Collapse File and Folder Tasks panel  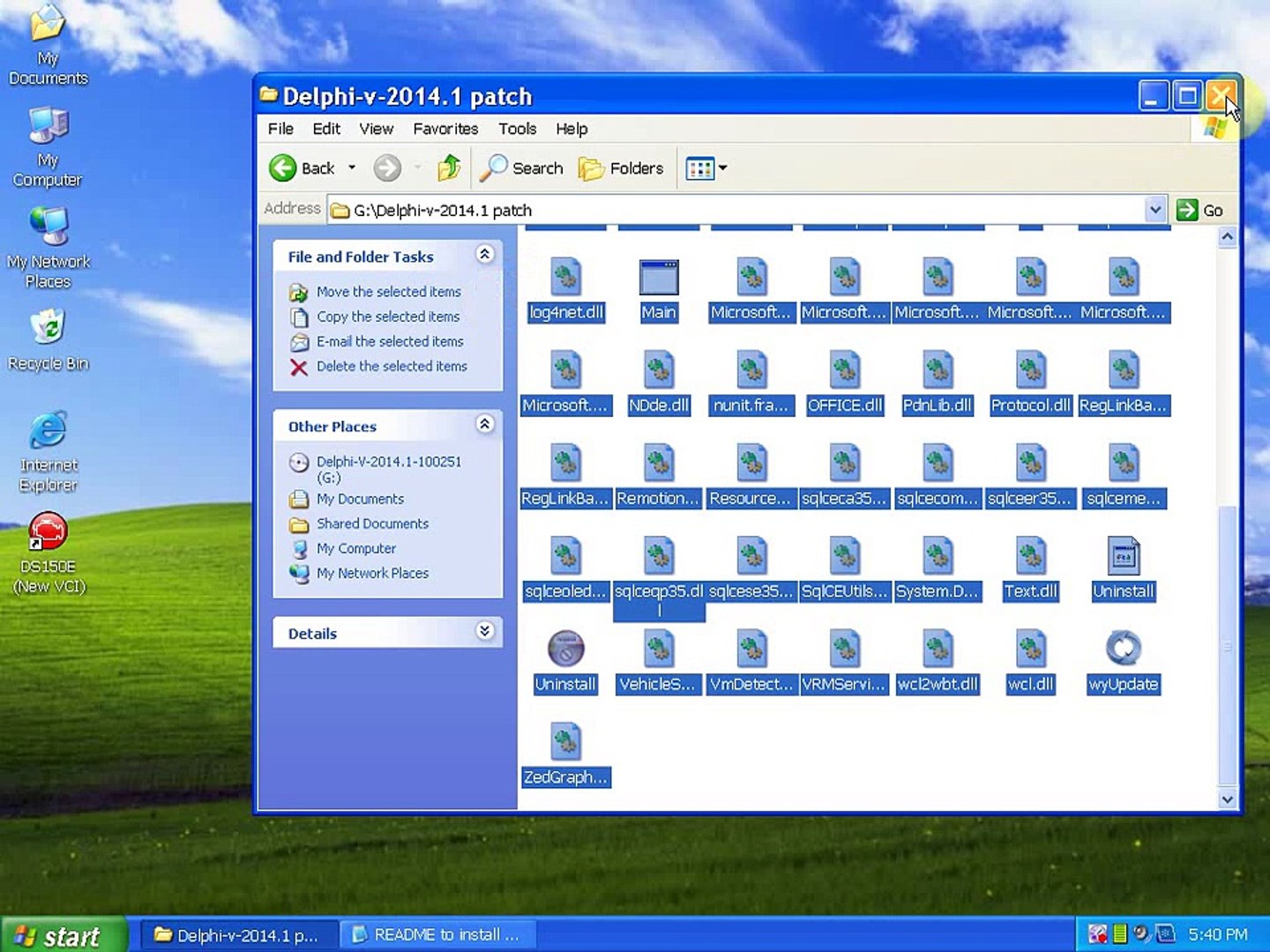click(x=484, y=255)
